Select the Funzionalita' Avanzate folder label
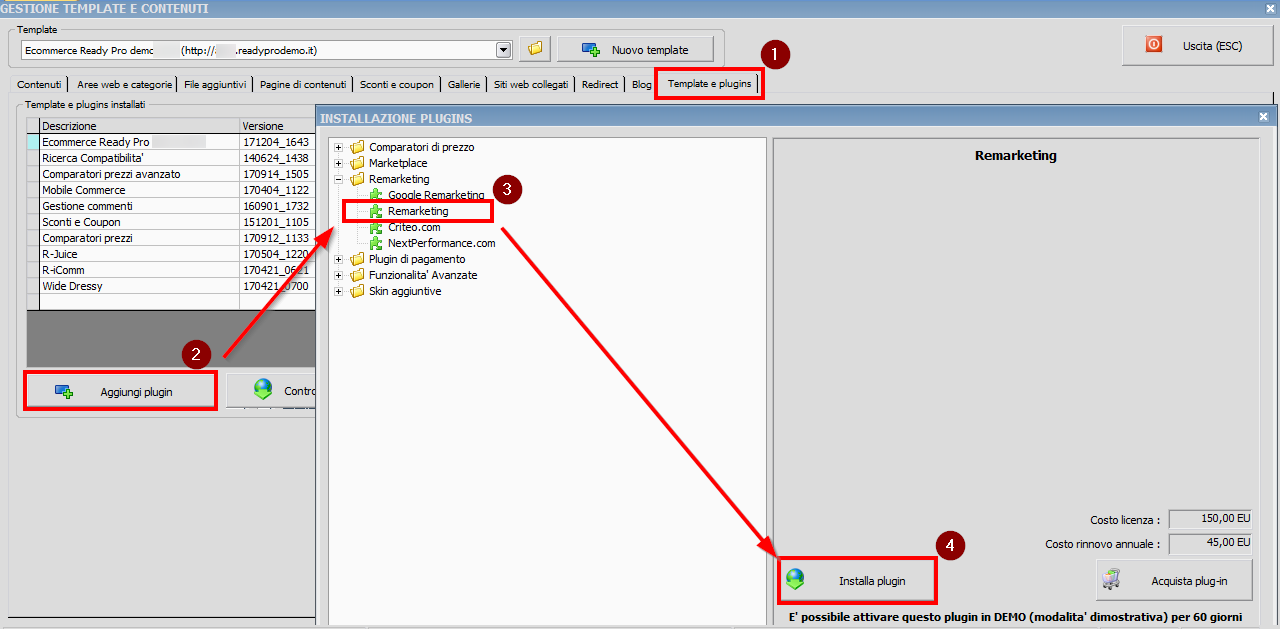1280x629 pixels. 423,275
